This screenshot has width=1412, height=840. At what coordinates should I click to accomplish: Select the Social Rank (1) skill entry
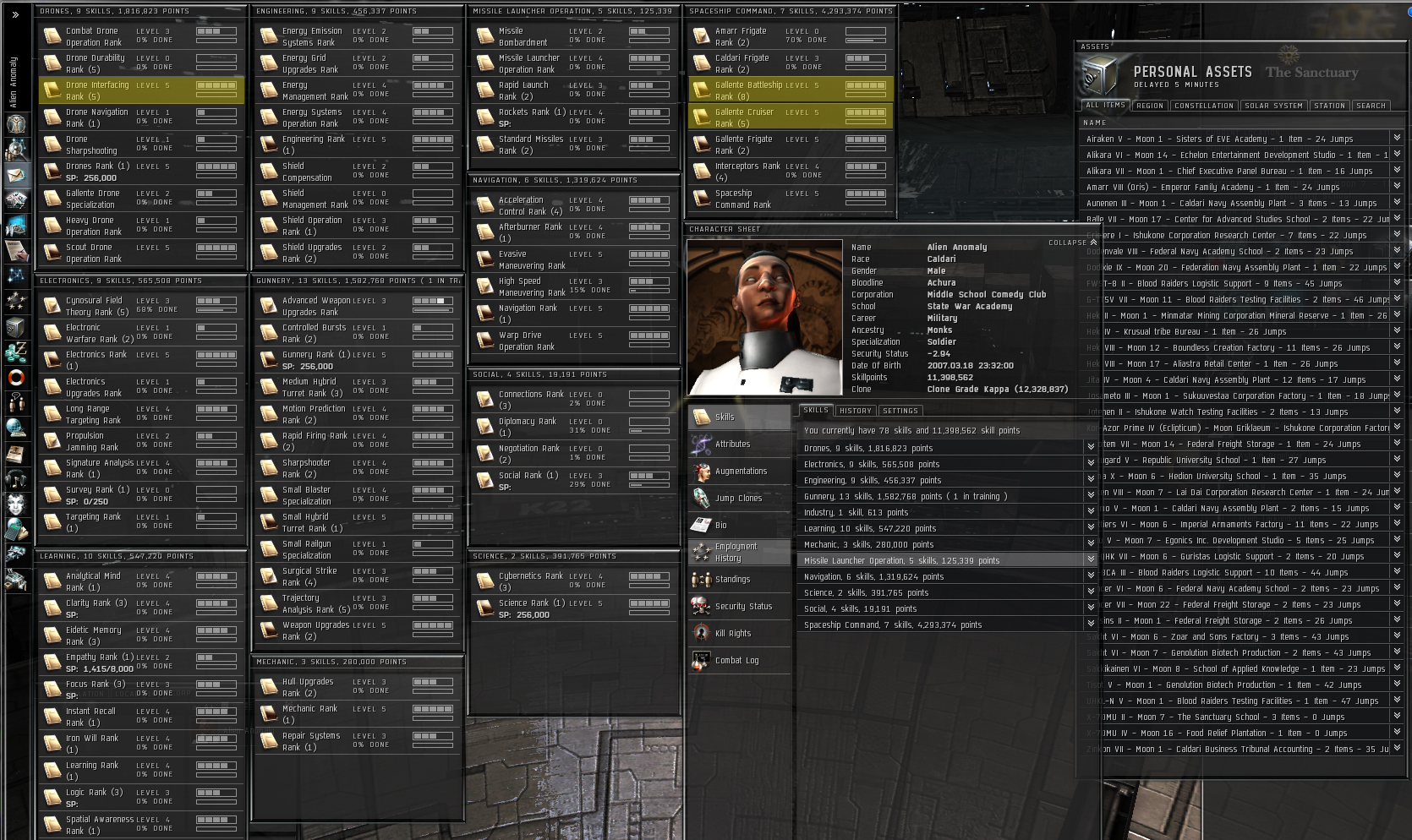[x=574, y=481]
